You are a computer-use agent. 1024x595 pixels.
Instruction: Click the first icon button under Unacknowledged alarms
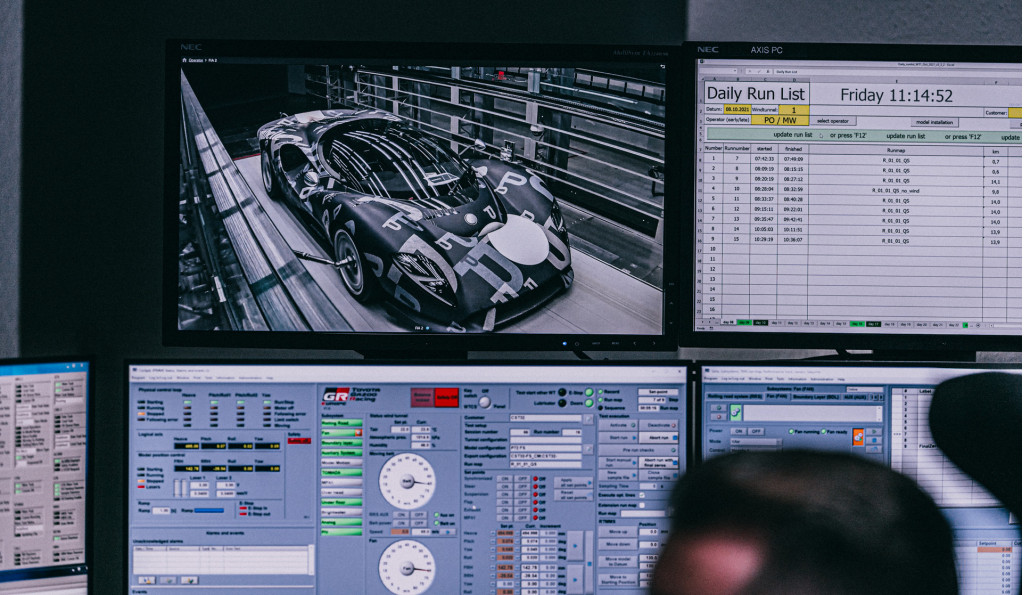click(x=146, y=581)
